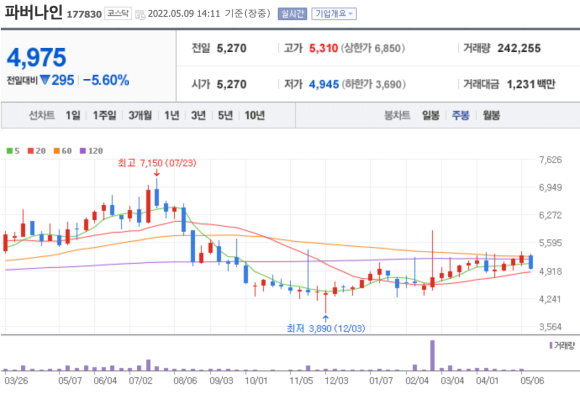This screenshot has width=580, height=394.
Task: Click the calendar icon beside the date
Action: click(x=140, y=15)
